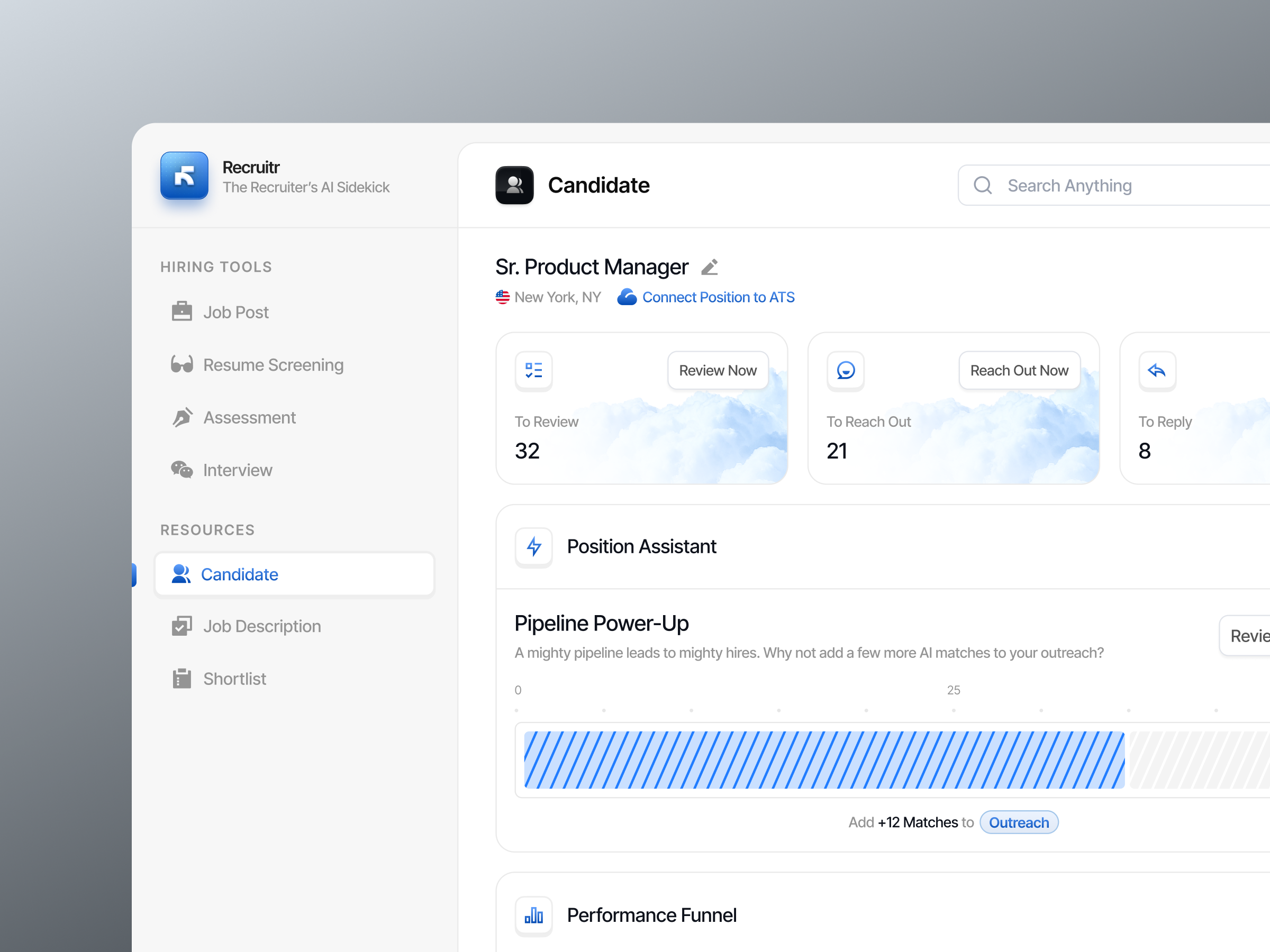Click the Review Now button
The height and width of the screenshot is (952, 1270).
click(x=717, y=370)
